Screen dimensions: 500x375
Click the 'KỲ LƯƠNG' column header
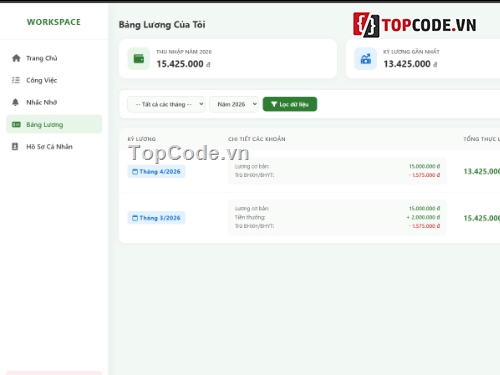(x=142, y=139)
